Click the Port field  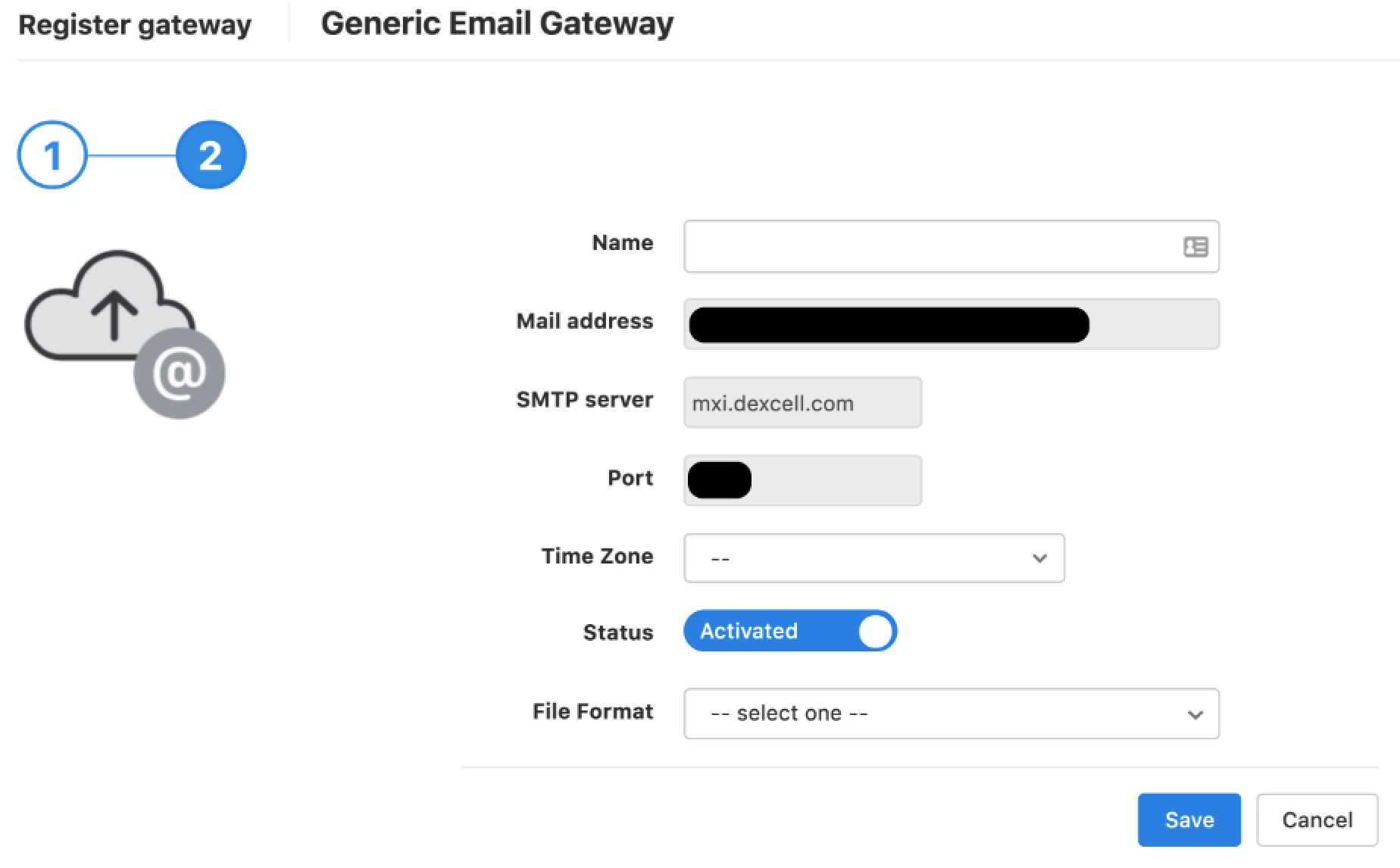coord(802,480)
